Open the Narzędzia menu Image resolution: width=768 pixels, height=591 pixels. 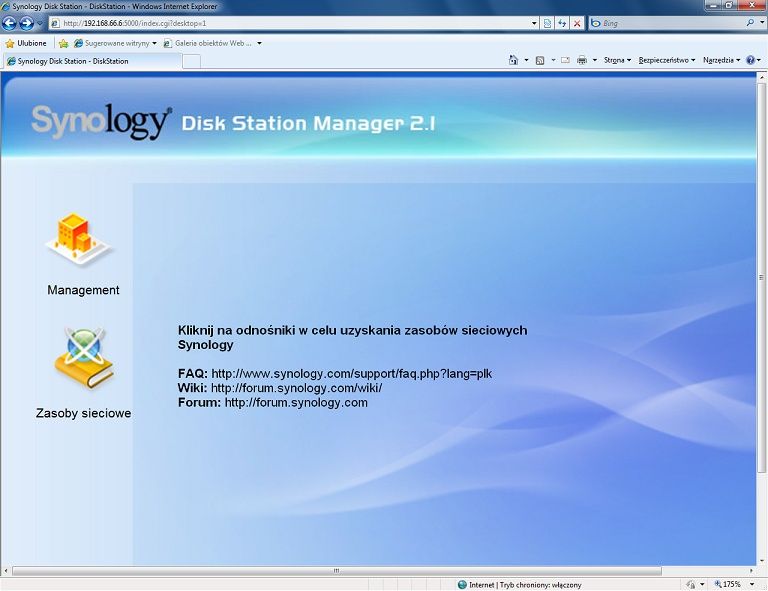coord(721,60)
